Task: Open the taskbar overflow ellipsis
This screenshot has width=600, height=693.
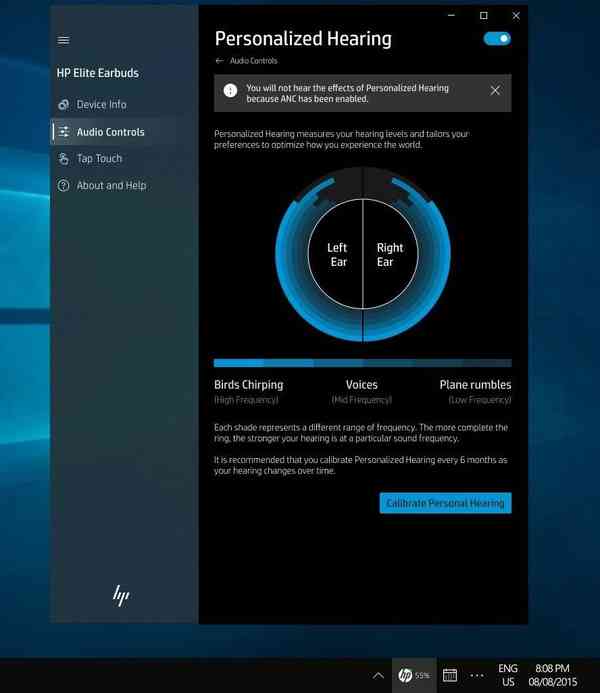Action: point(477,675)
